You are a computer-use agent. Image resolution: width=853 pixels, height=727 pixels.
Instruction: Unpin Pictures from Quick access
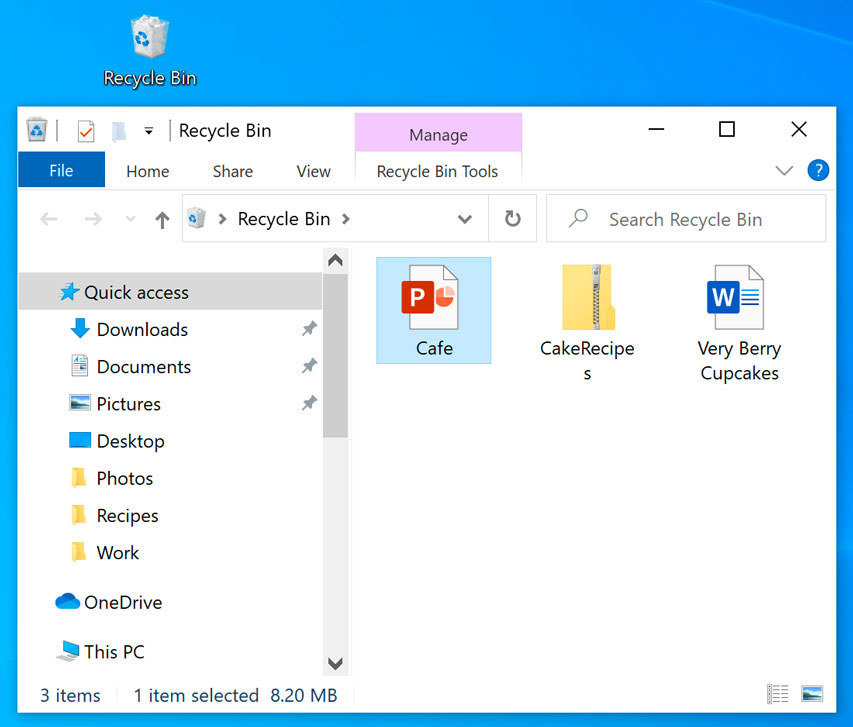pyautogui.click(x=309, y=403)
